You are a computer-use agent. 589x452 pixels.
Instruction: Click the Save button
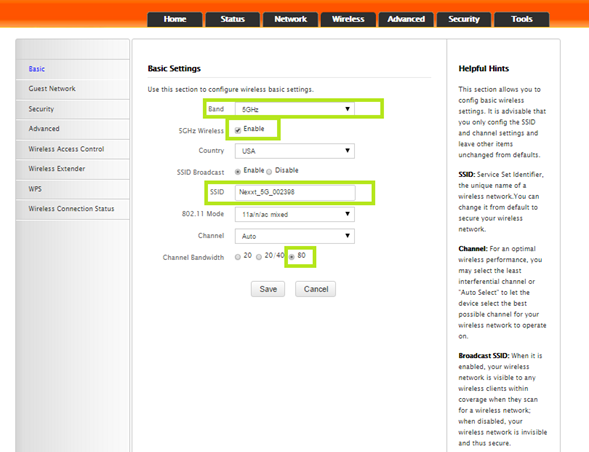268,289
